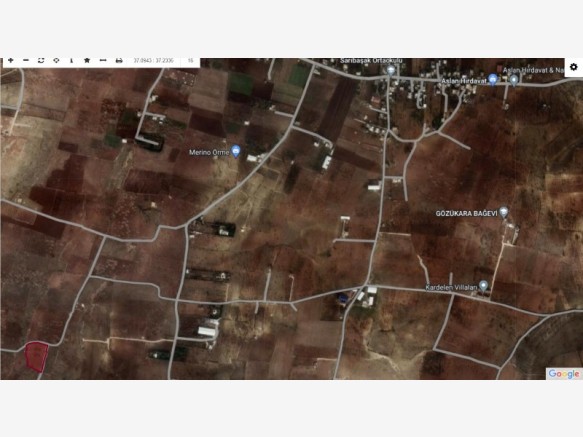Open the settings gear icon
The height and width of the screenshot is (437, 583).
tap(574, 67)
